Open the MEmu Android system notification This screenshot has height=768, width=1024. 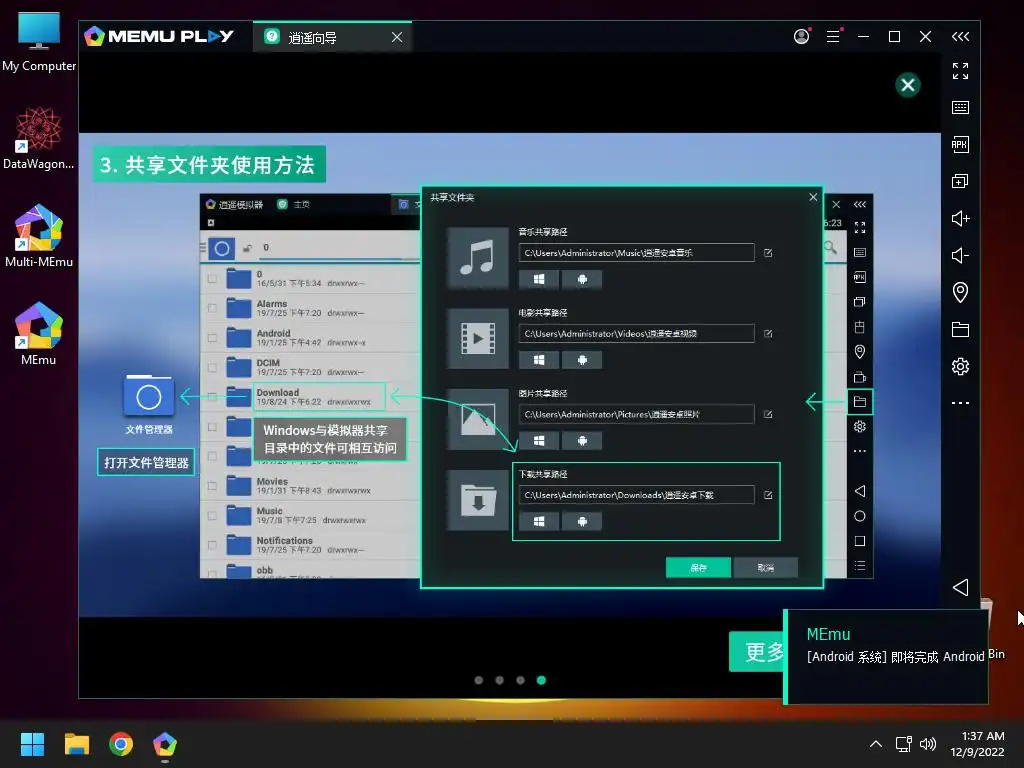click(x=886, y=656)
